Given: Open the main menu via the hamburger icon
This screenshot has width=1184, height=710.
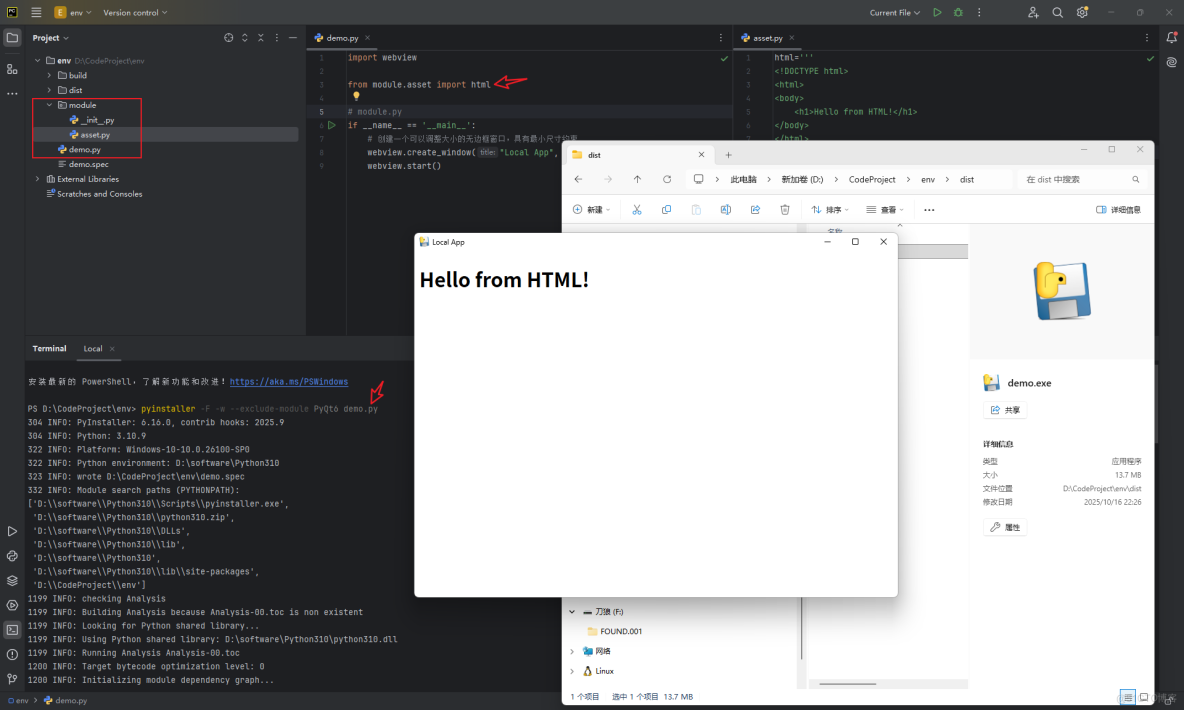Looking at the screenshot, I should point(36,12).
